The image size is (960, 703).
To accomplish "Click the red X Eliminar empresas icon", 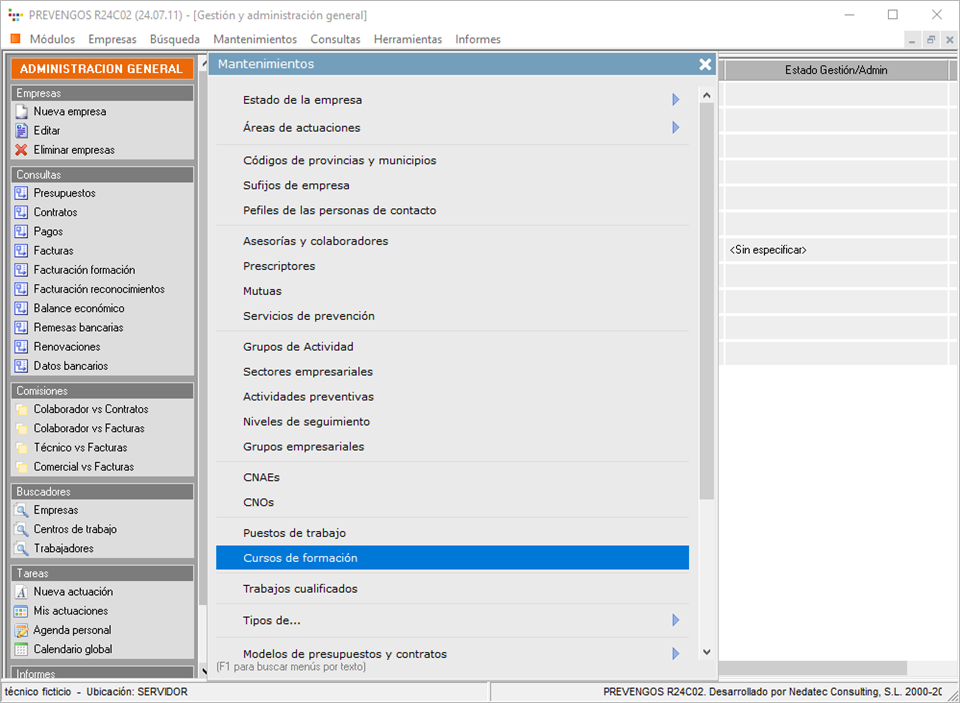I will click(21, 150).
